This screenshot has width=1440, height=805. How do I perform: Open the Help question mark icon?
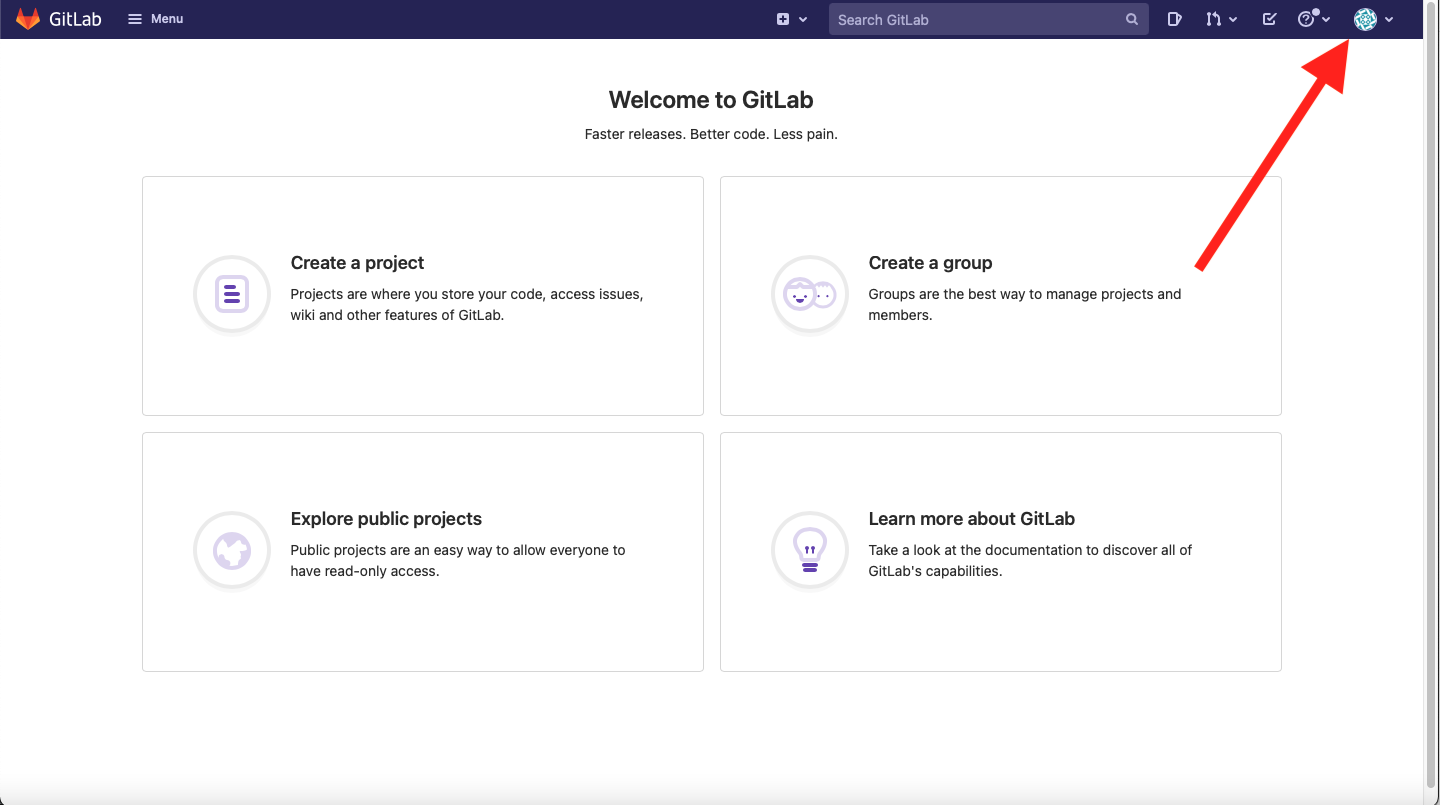1307,19
